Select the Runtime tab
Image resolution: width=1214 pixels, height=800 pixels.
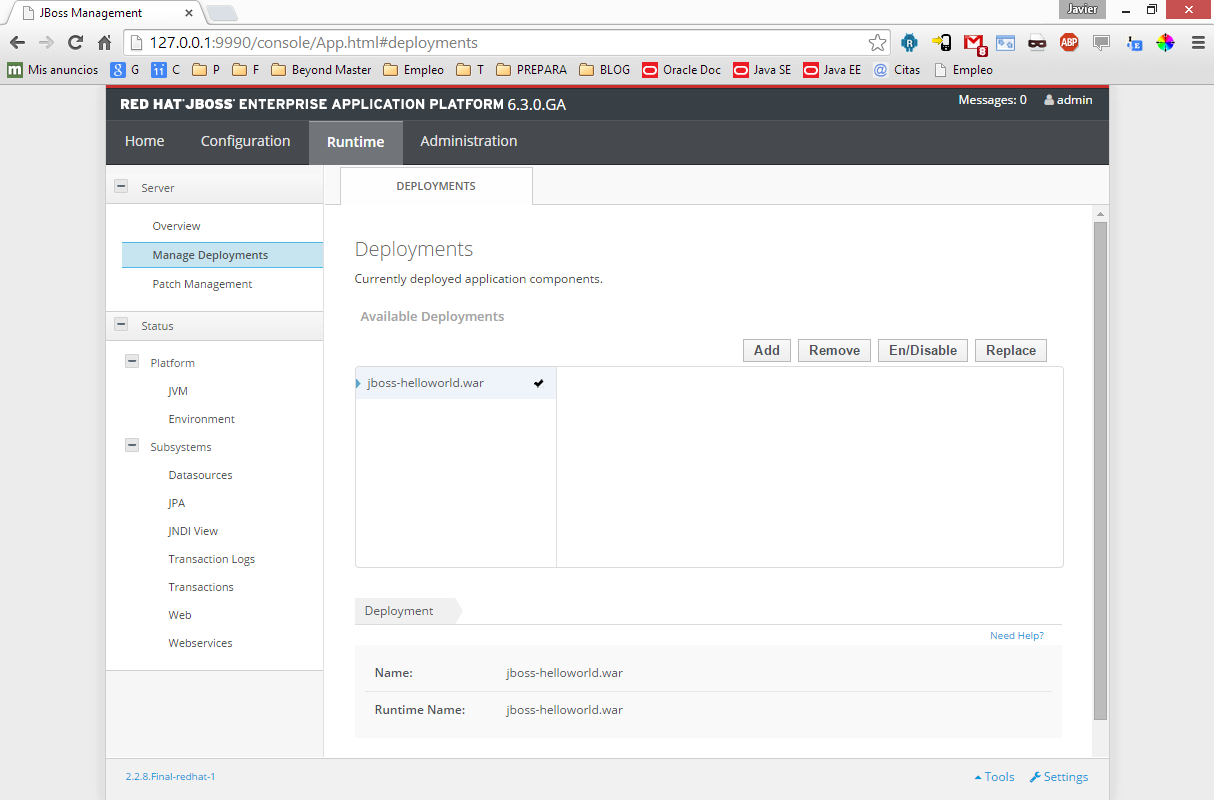coord(355,143)
